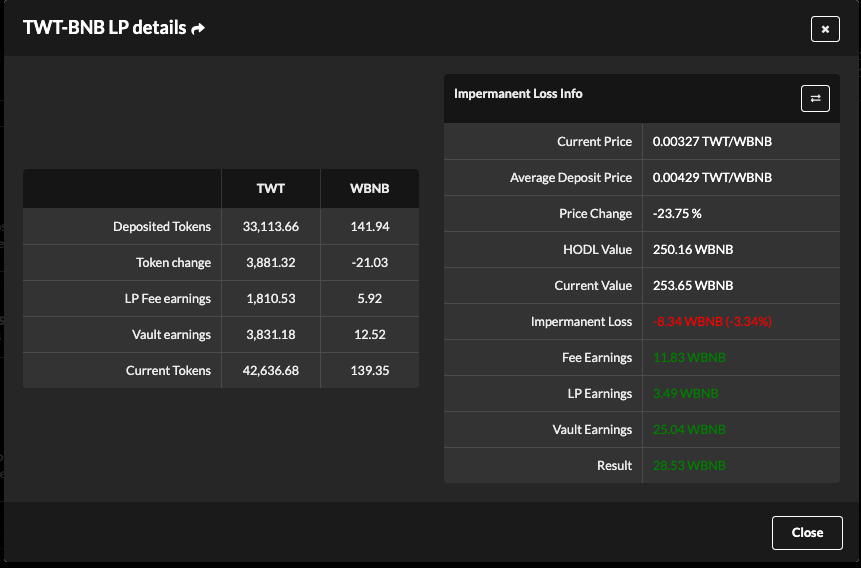Click the Vault Earnings label in loss info
Screen dimensions: 861x568
592,430
